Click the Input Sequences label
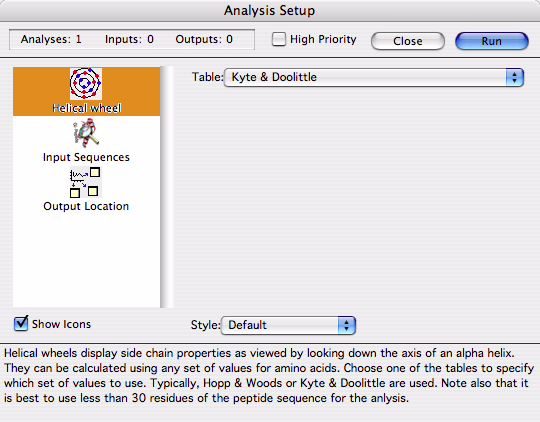Screen dimensions: 540x422 pos(86,157)
